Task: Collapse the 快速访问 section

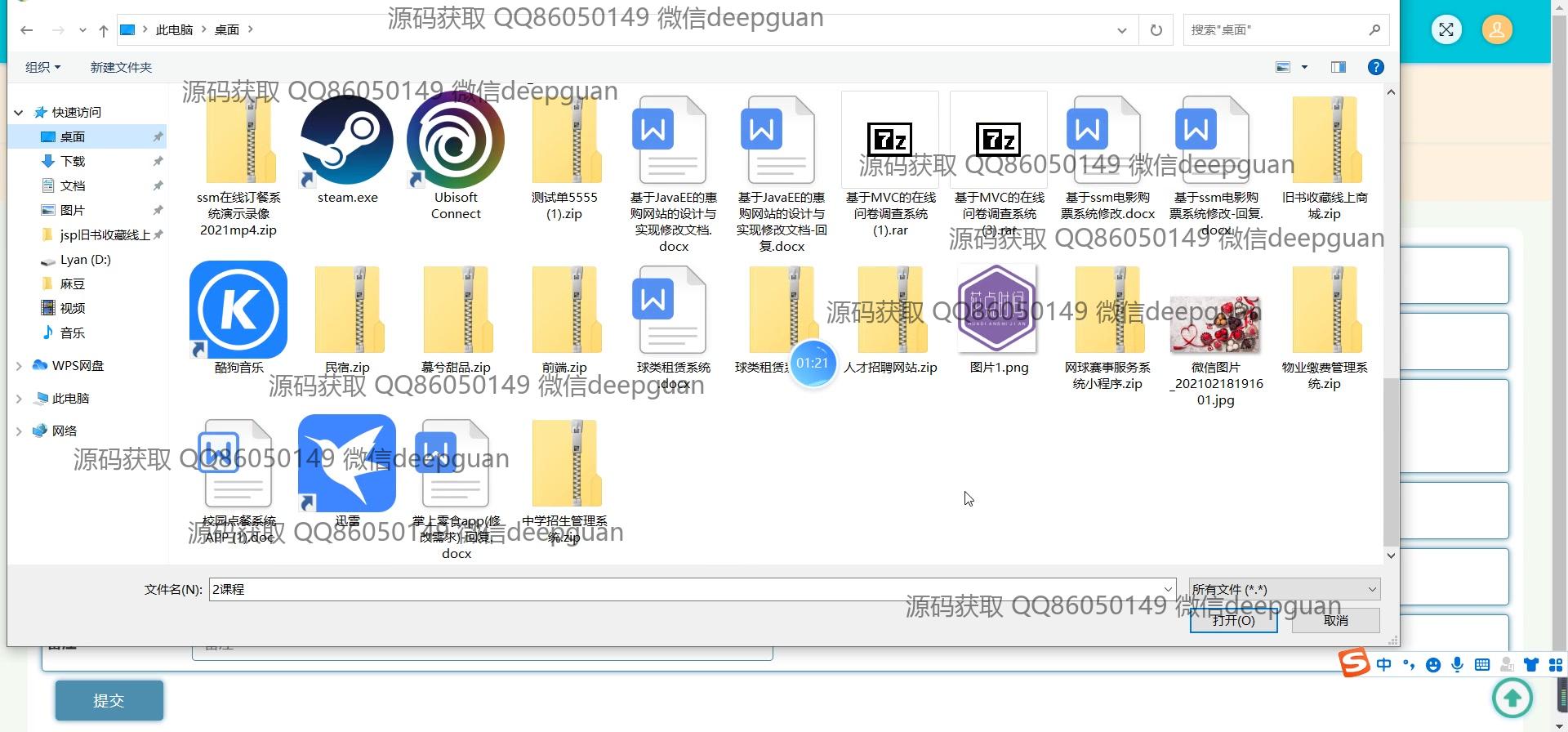Action: pos(19,112)
